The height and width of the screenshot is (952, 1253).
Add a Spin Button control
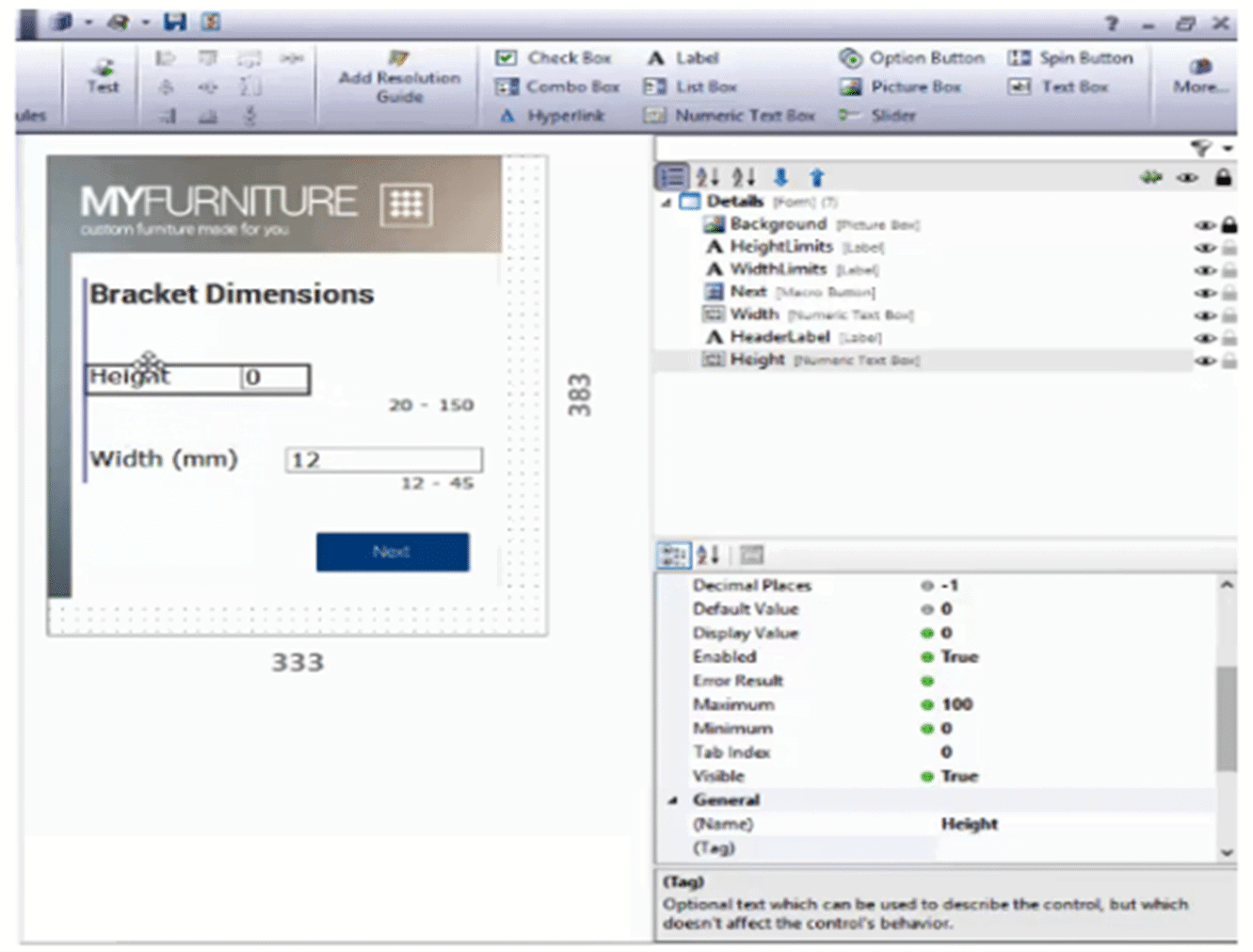(1070, 57)
